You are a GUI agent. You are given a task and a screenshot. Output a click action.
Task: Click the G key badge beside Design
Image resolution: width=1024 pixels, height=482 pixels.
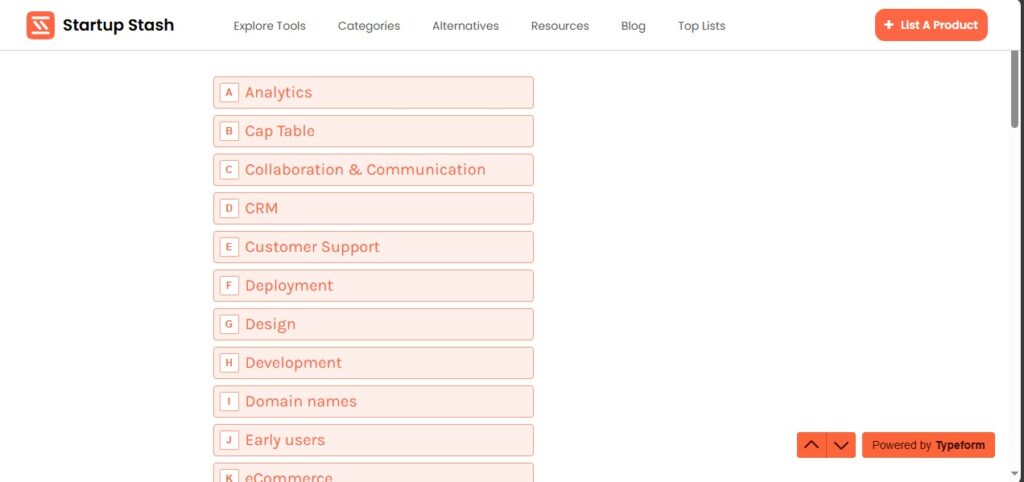[x=229, y=325]
